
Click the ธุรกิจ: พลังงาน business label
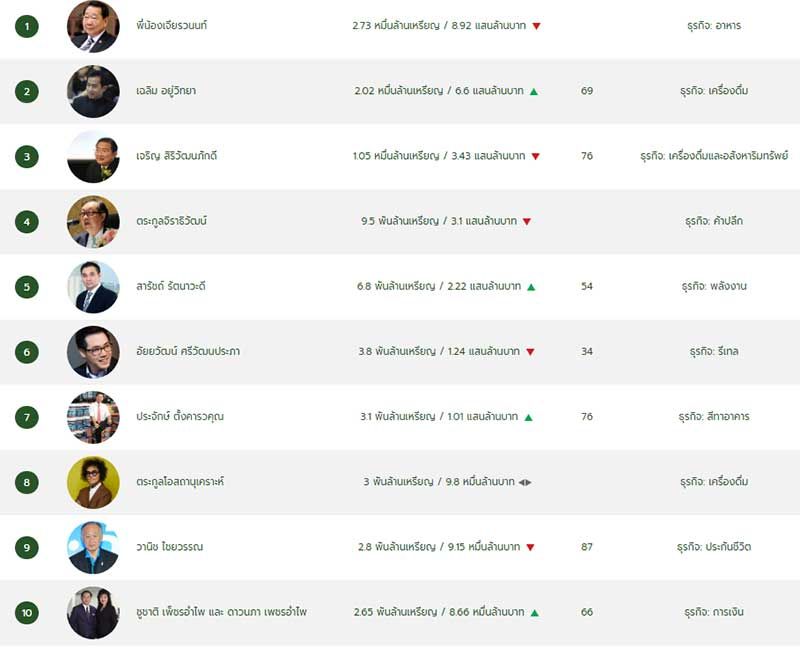click(x=714, y=286)
